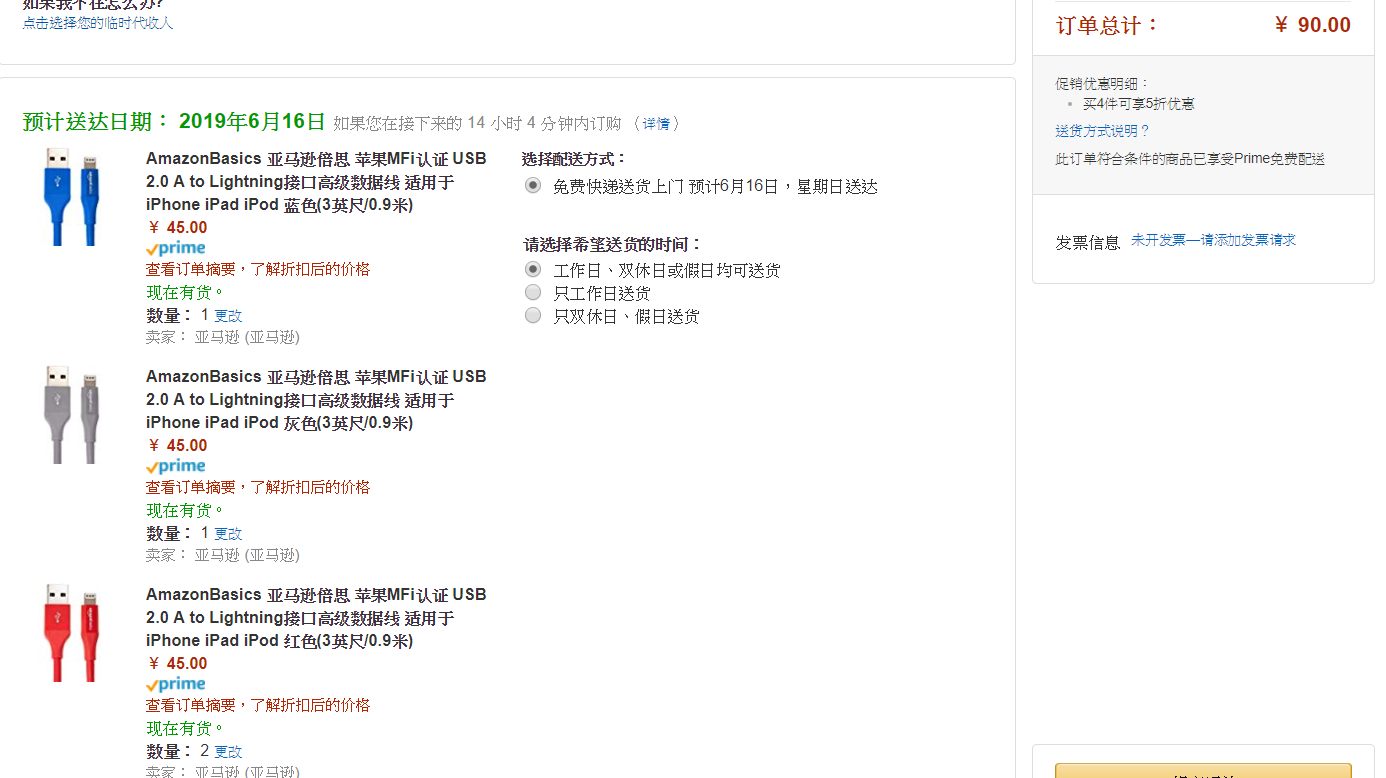Open the 点击选择您的临时代收人 link
This screenshot has width=1386, height=778.
(98, 23)
